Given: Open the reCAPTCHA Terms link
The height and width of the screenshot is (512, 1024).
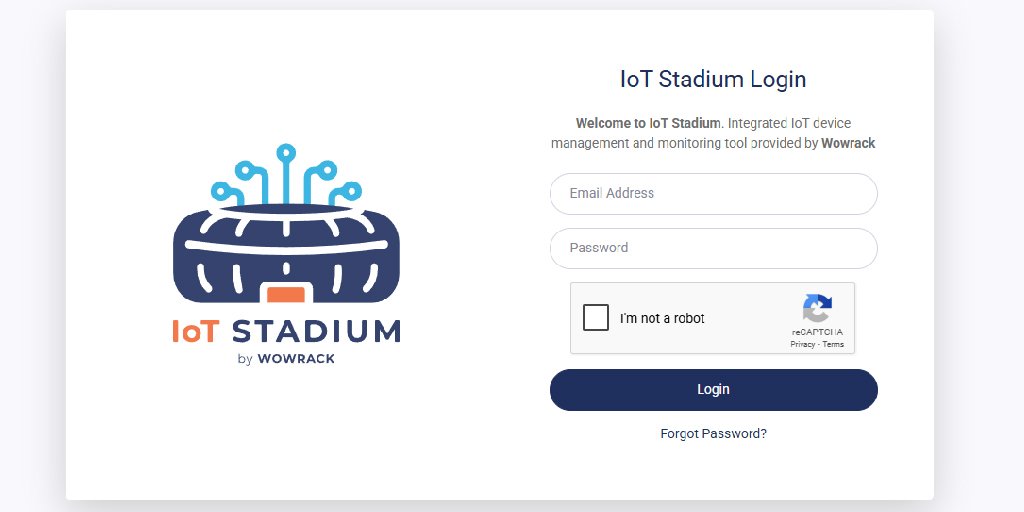Looking at the screenshot, I should click(833, 344).
